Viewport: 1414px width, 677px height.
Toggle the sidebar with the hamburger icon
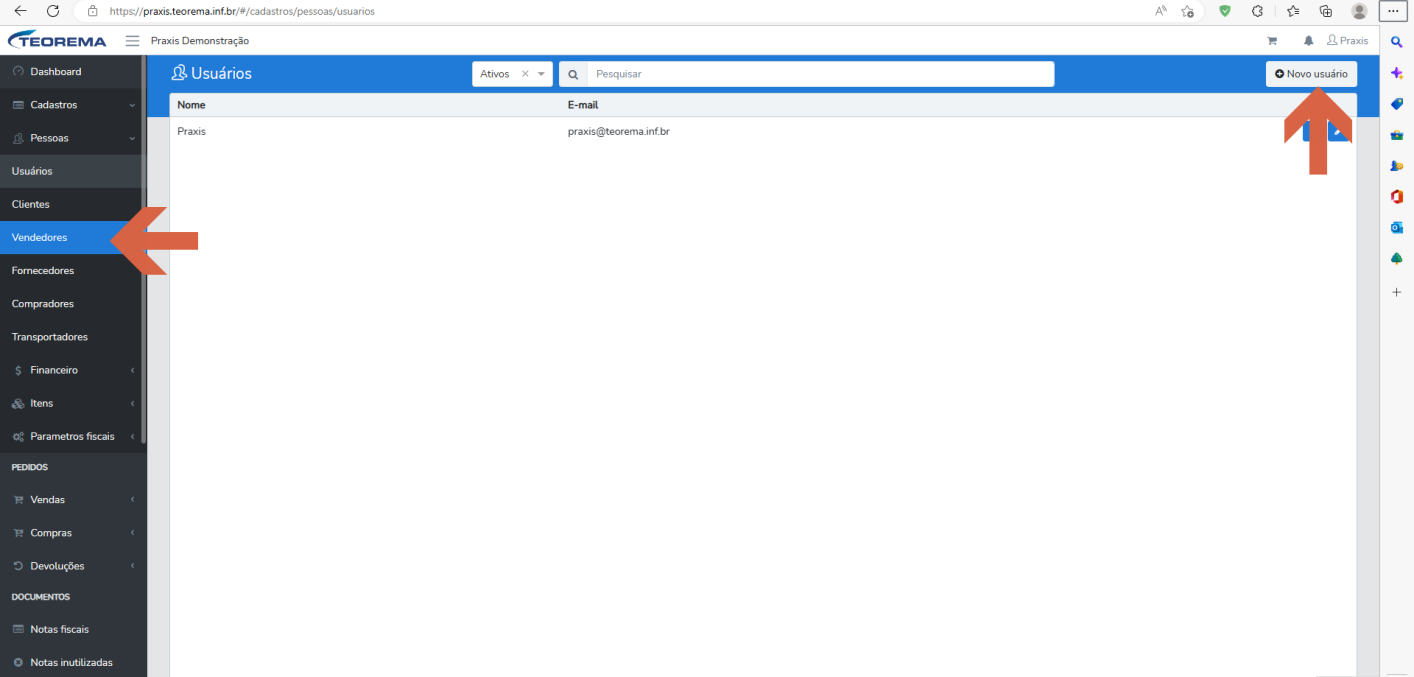pos(132,41)
